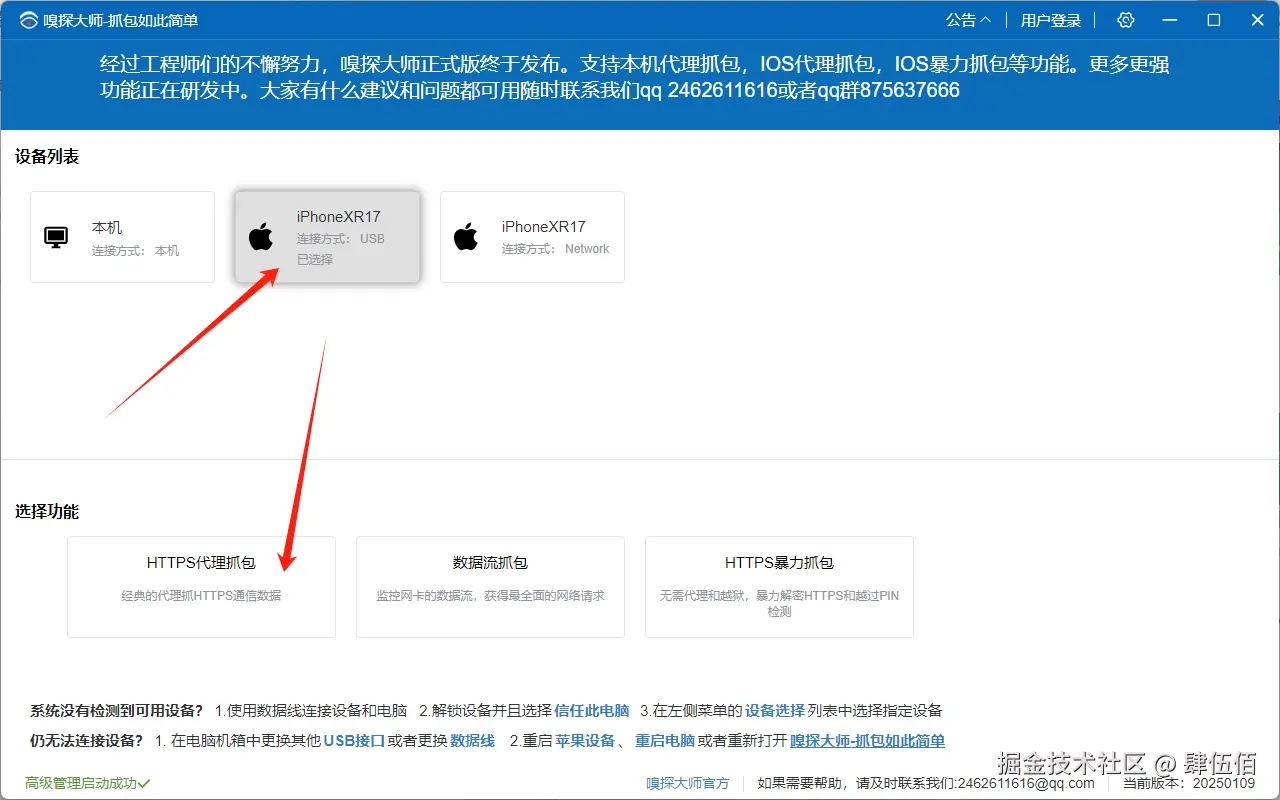Click the 设备列表 section heading

pyautogui.click(x=47, y=157)
